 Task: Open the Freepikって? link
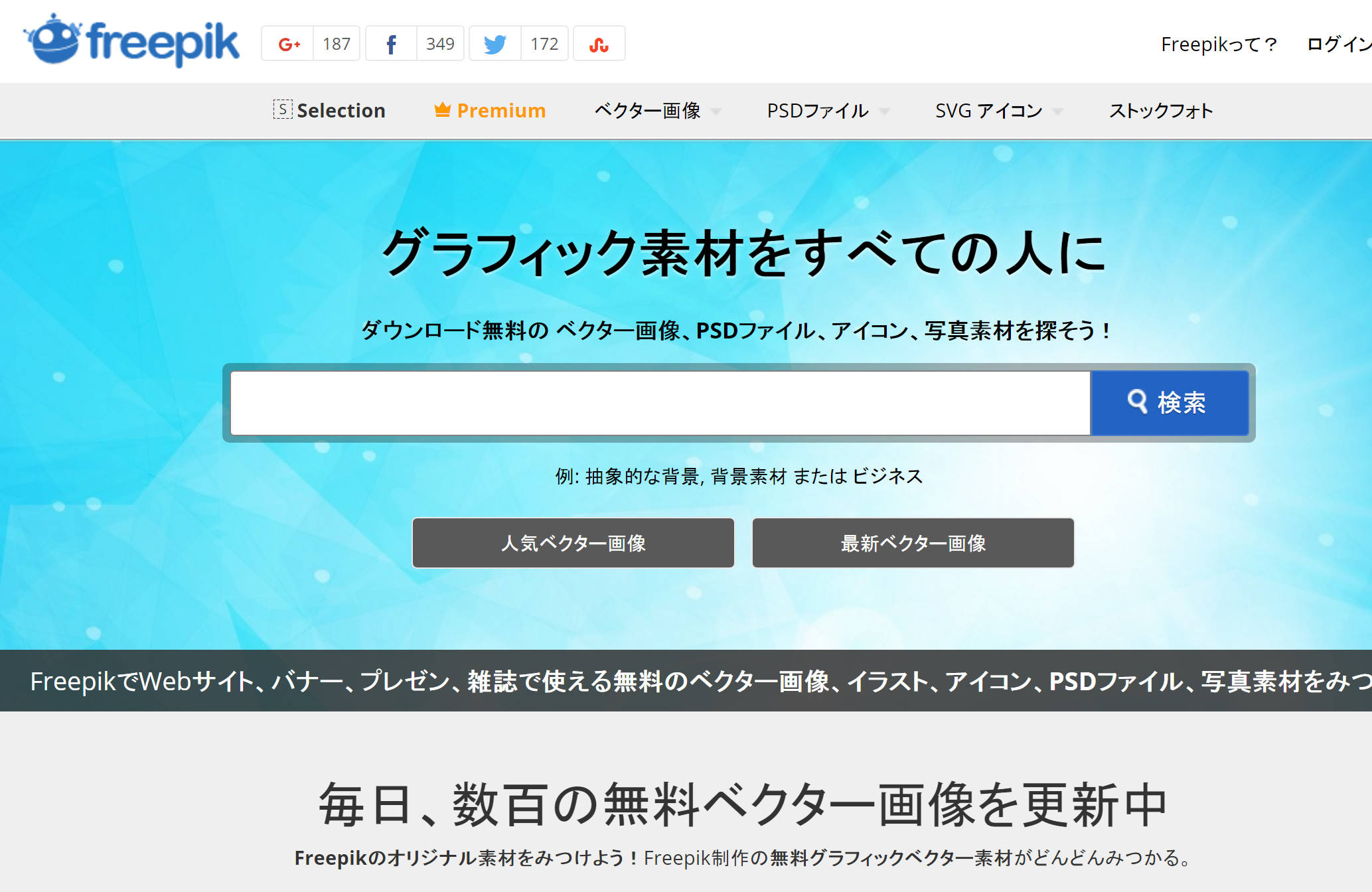[1219, 44]
